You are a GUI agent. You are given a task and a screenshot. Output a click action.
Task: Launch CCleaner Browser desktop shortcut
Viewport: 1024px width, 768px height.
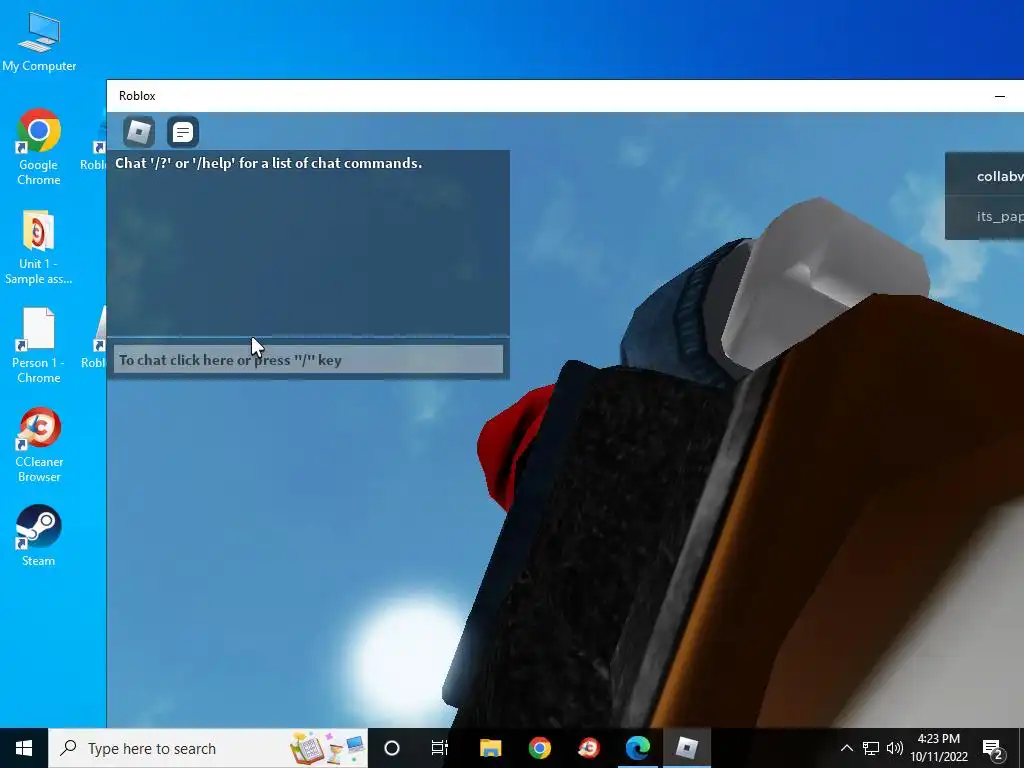39,445
